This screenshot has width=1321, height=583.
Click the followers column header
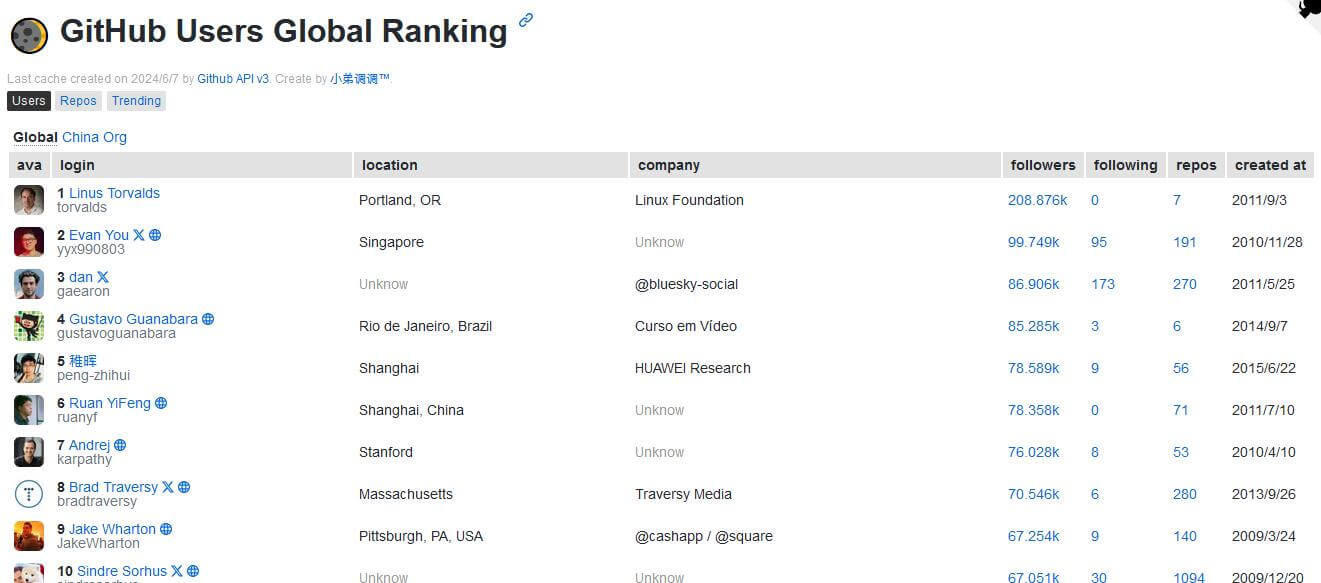(x=1043, y=165)
